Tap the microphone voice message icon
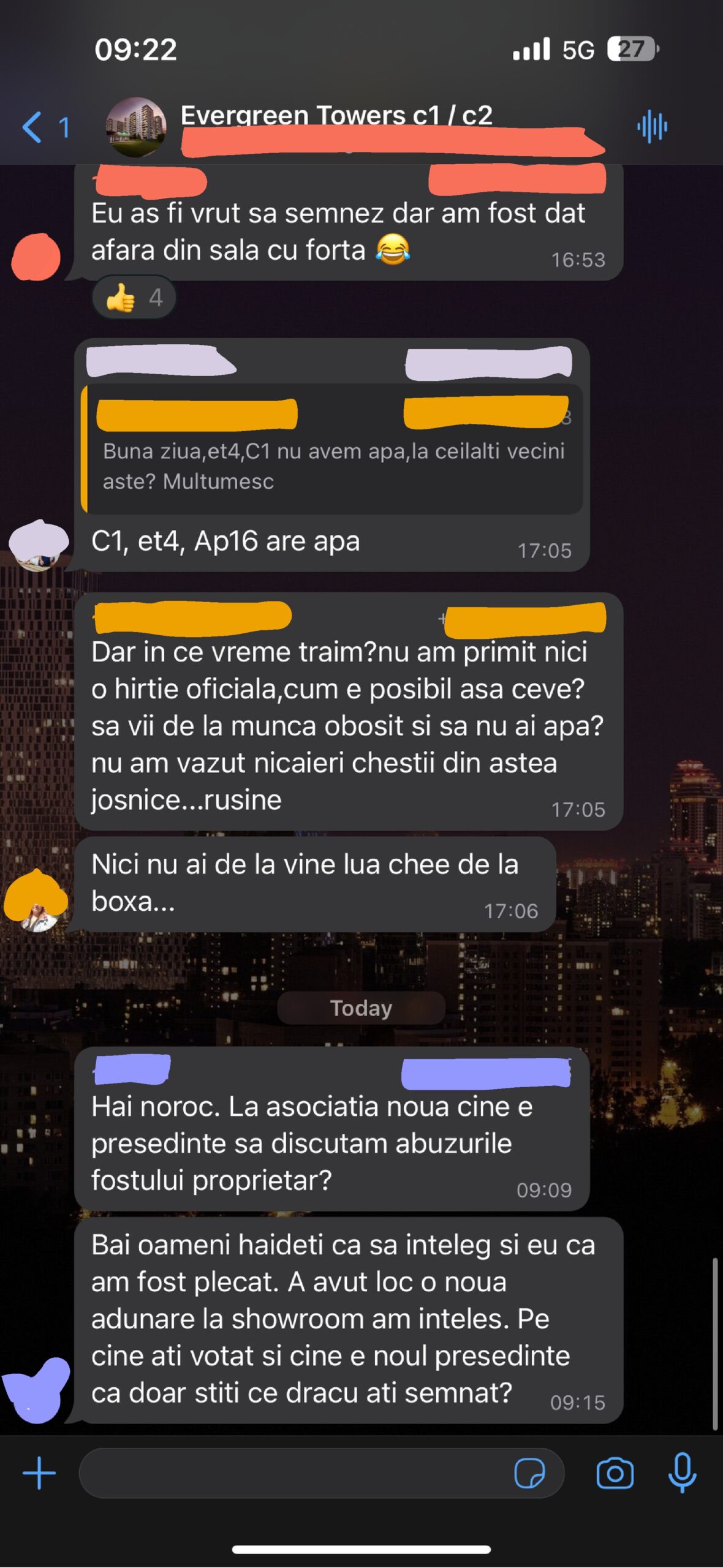 [683, 1472]
